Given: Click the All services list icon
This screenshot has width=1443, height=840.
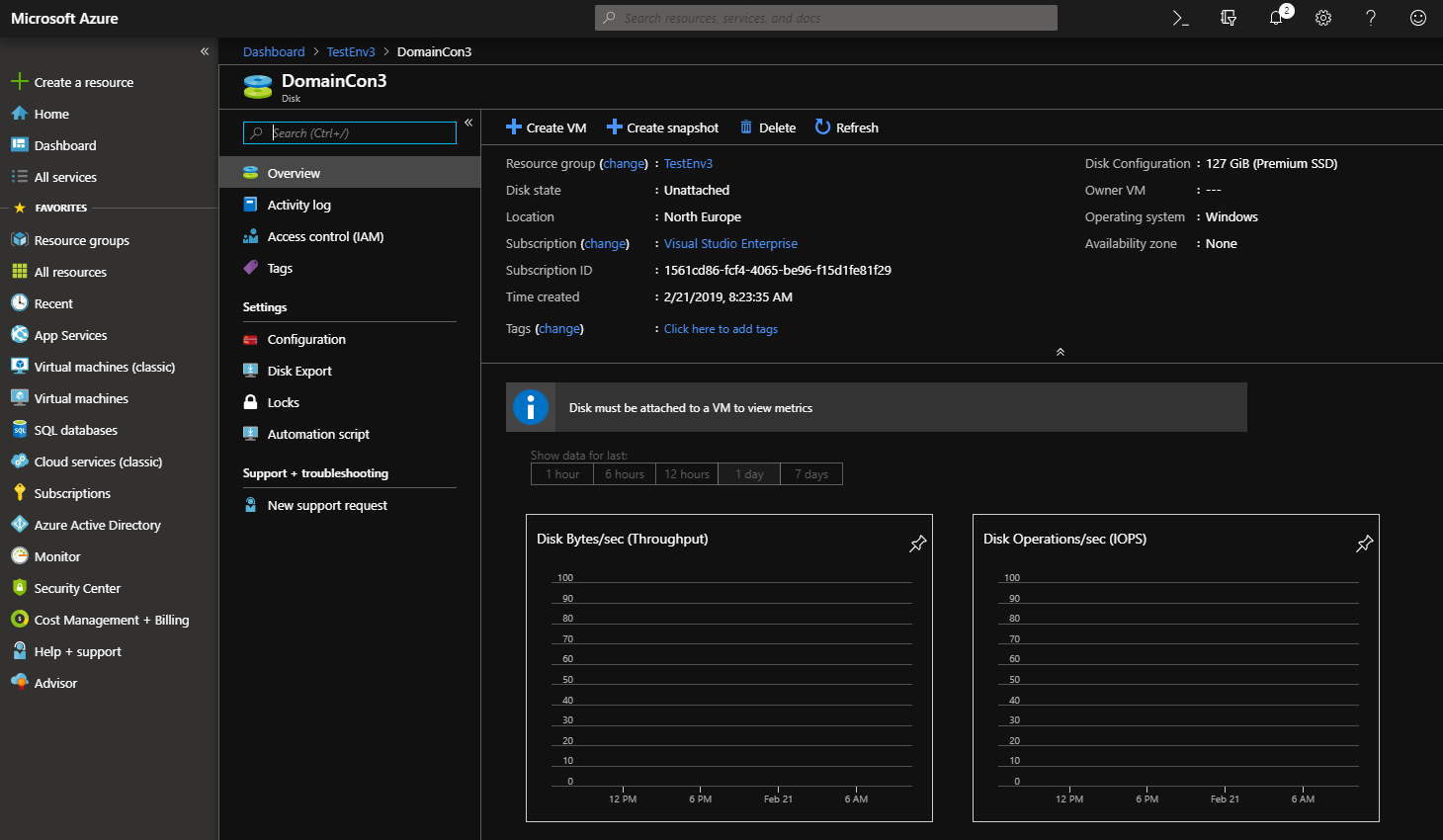Looking at the screenshot, I should (19, 177).
